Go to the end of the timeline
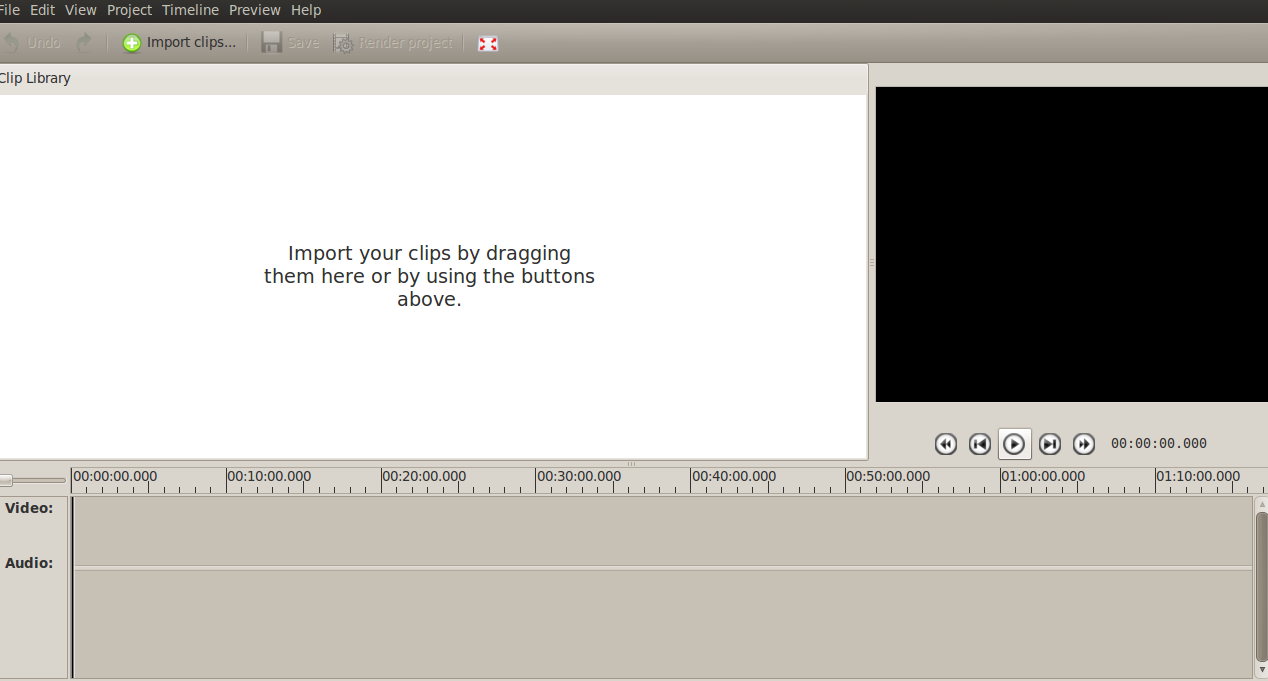 (x=1050, y=444)
